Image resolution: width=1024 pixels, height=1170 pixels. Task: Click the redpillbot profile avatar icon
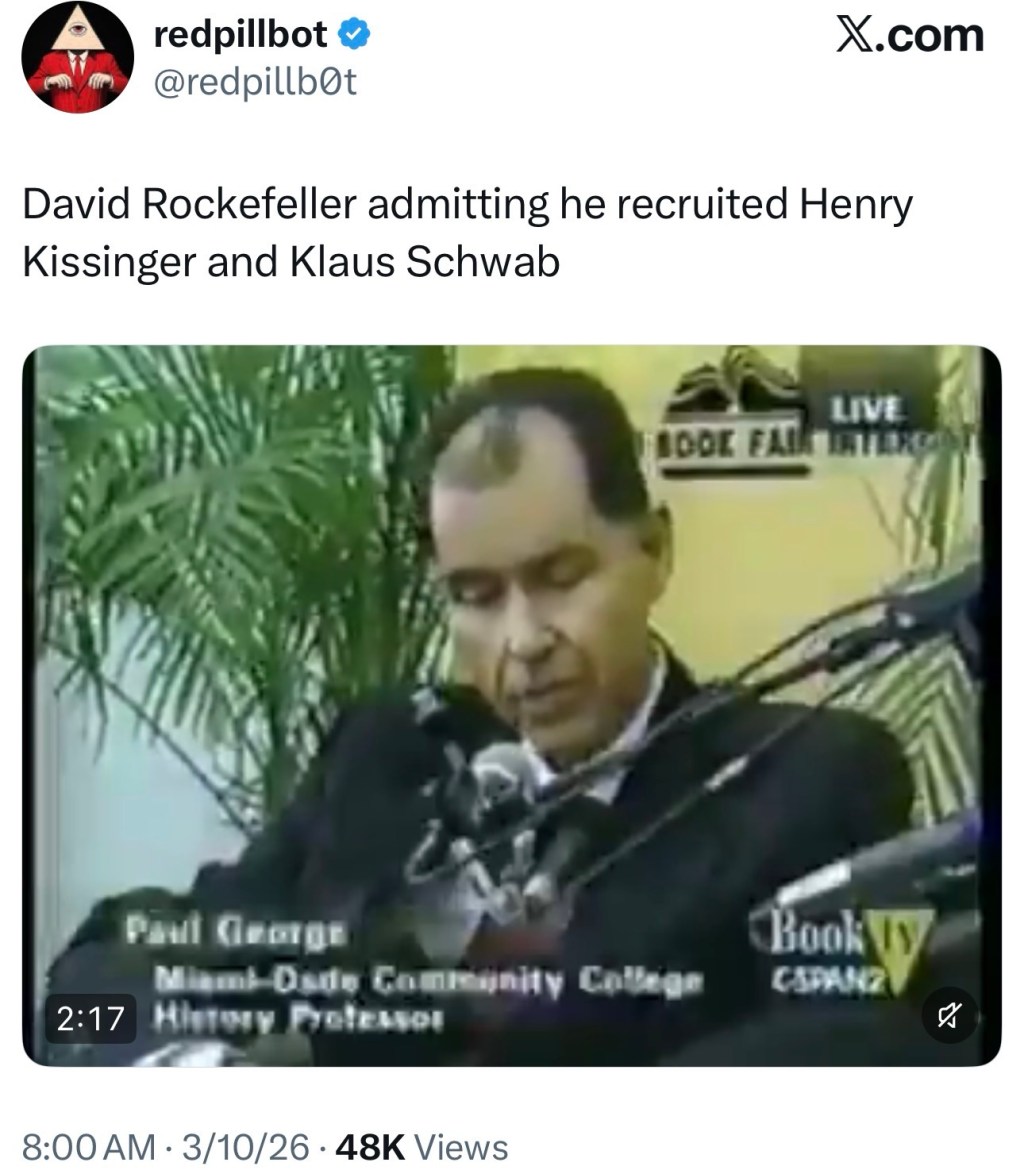75,63
